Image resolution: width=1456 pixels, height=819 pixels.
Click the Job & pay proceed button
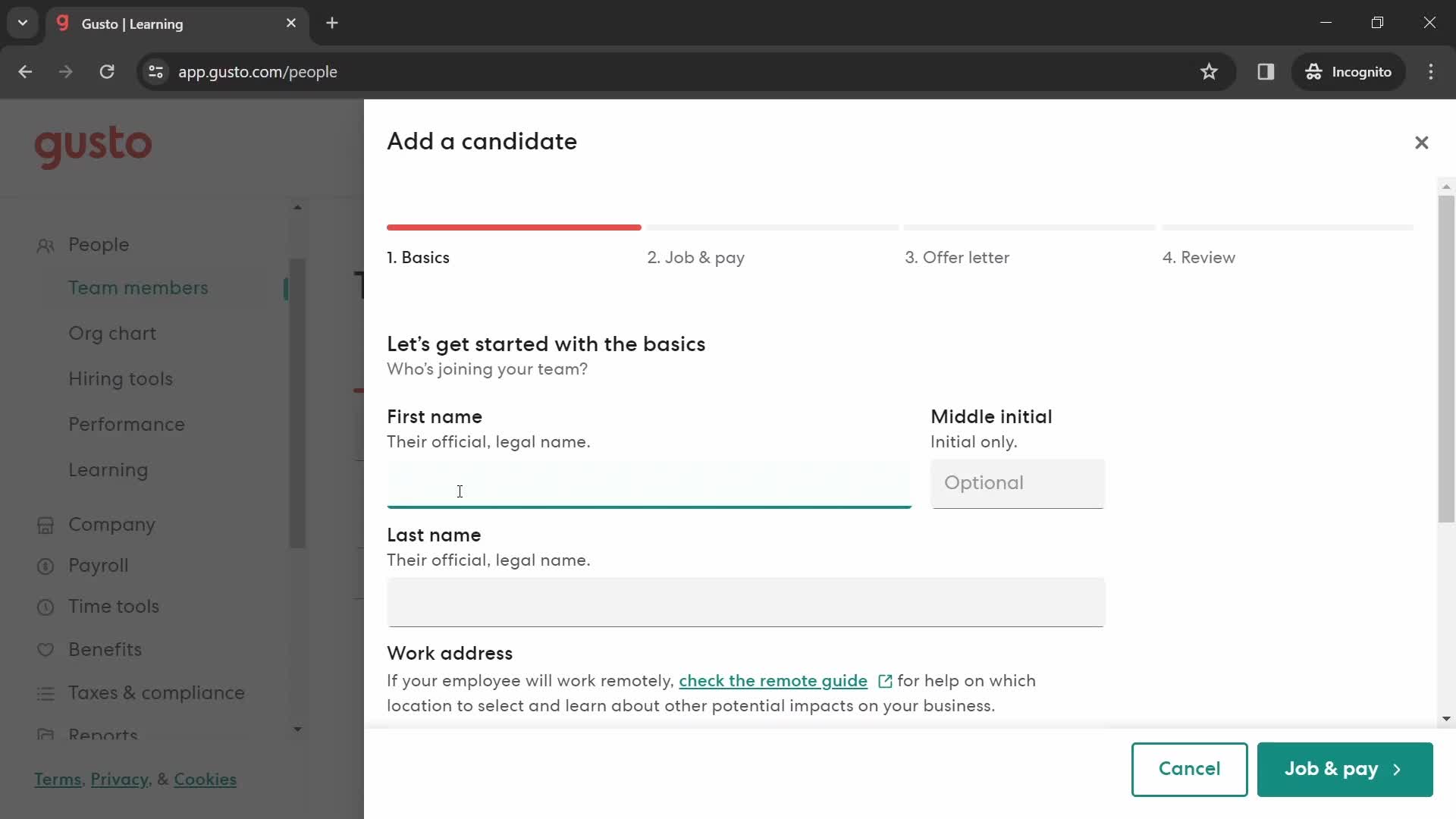[x=1345, y=769]
